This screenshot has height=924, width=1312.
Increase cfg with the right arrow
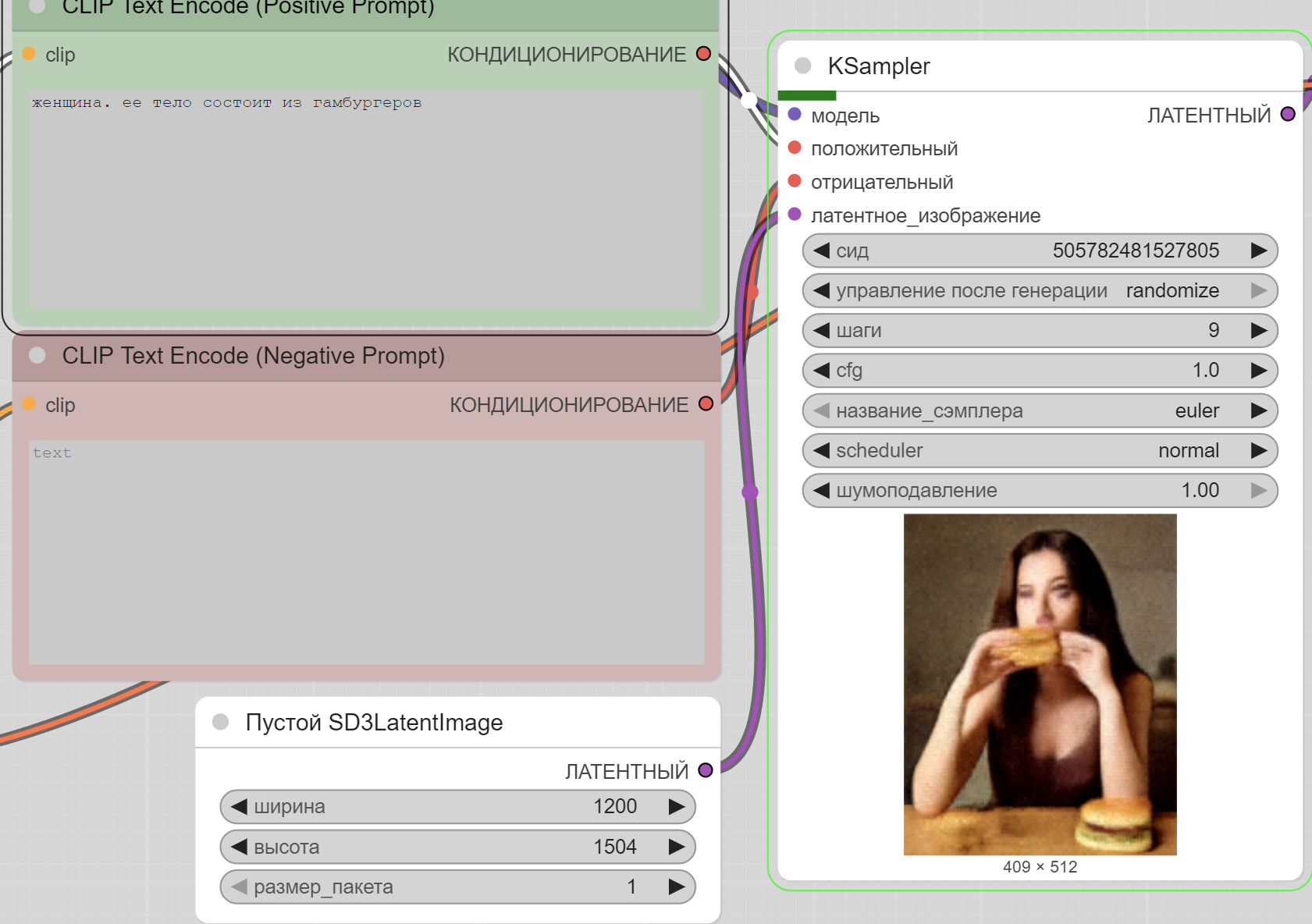[x=1258, y=370]
